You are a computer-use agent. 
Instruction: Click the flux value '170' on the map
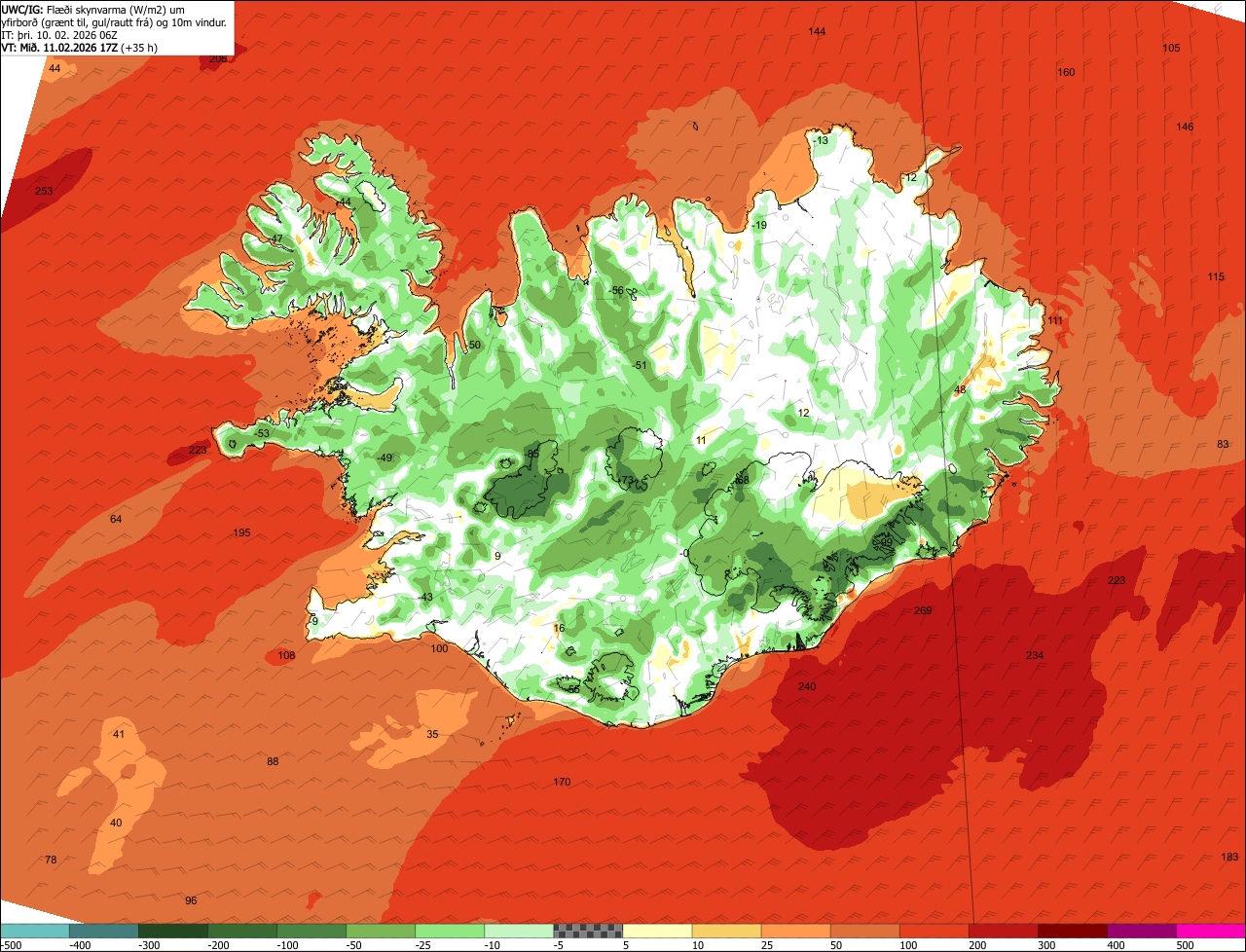click(562, 782)
